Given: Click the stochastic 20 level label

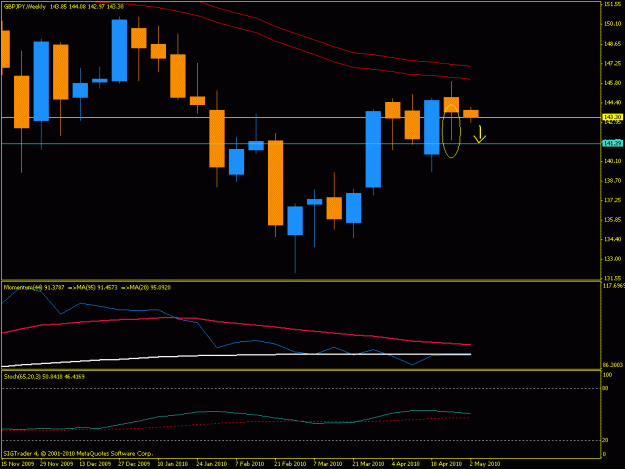Looking at the screenshot, I should (605, 440).
